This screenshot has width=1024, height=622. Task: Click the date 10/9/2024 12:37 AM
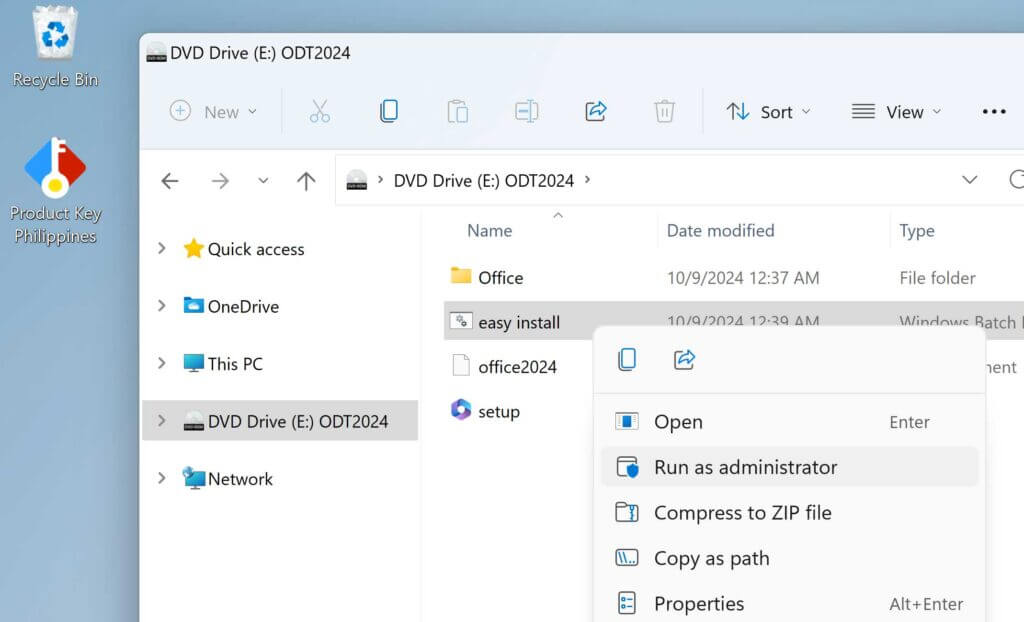pyautogui.click(x=743, y=278)
